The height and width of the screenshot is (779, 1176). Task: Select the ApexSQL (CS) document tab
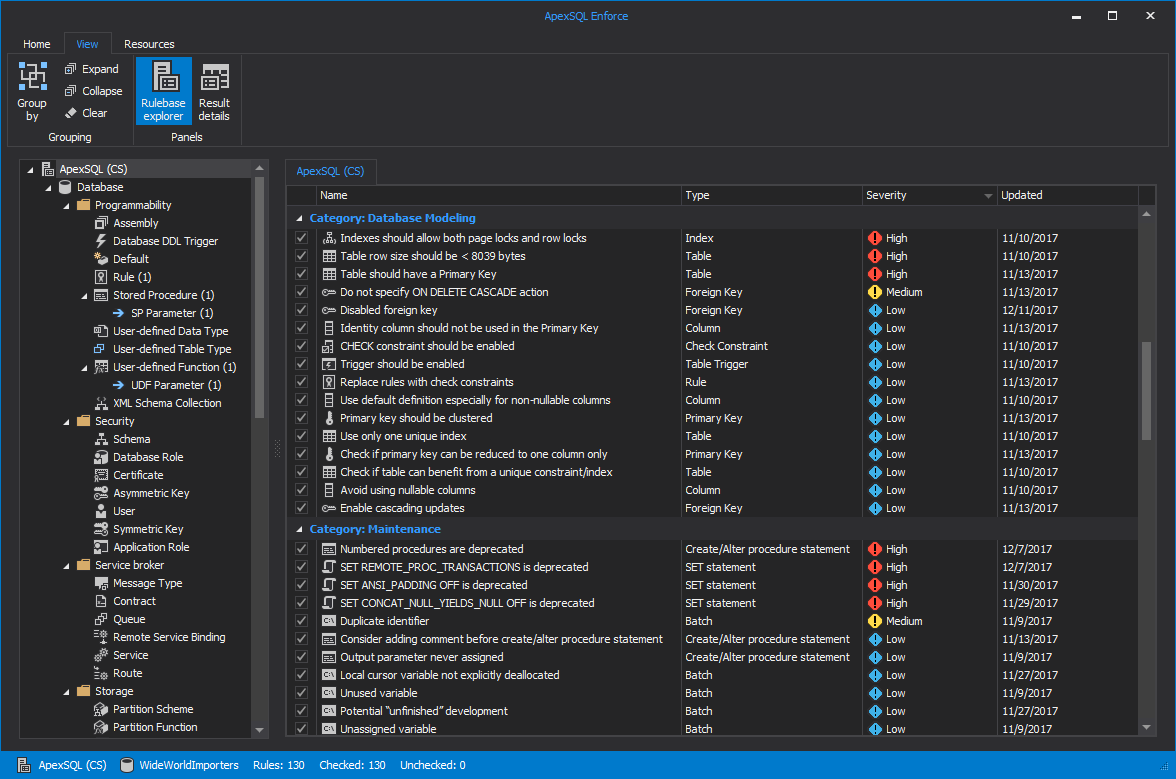[x=330, y=171]
